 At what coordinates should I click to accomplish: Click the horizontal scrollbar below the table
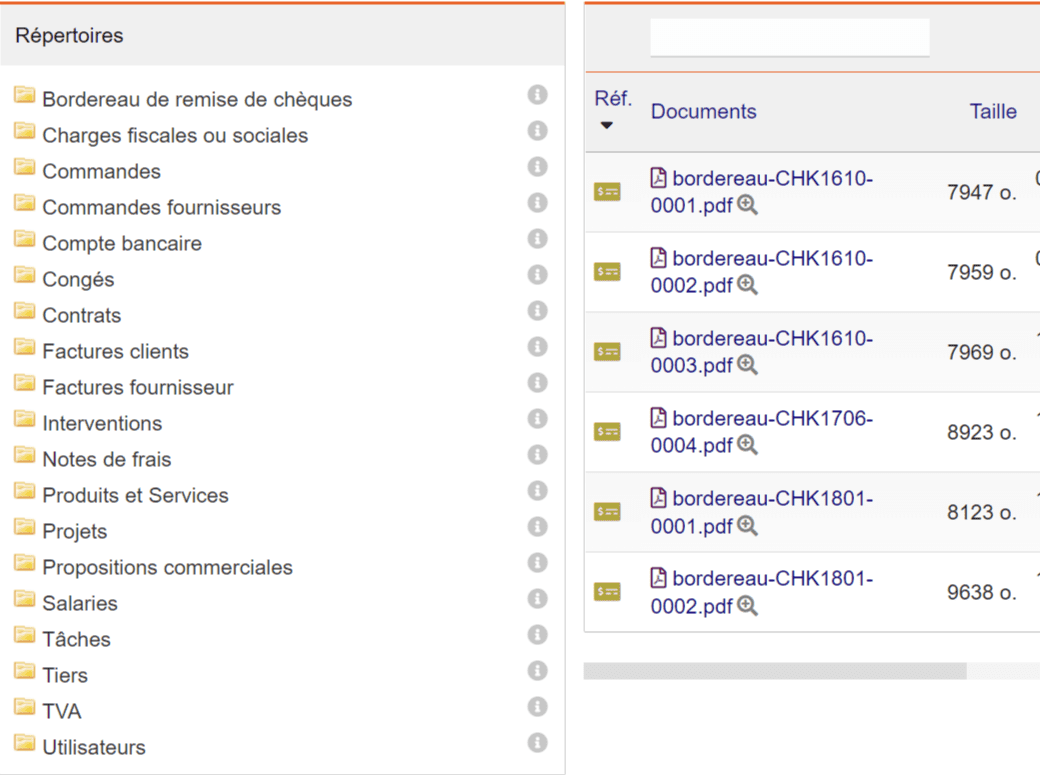(x=774, y=671)
